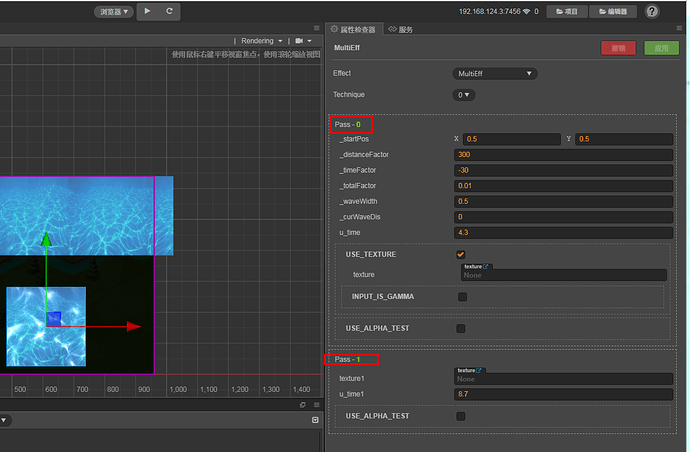Open the 项目 folder button
This screenshot has height=452, width=690.
567,12
